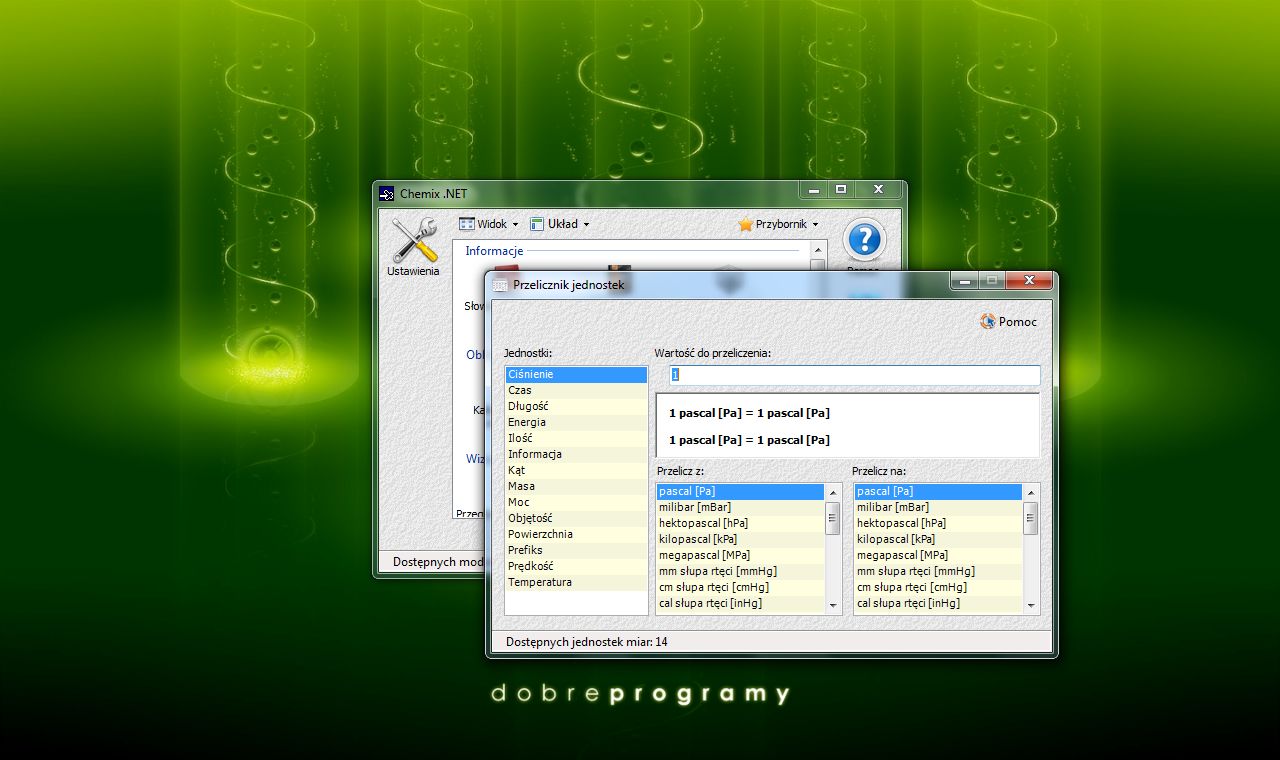This screenshot has width=1280, height=760.
Task: Close the Chemix .NET window
Action: pyautogui.click(x=878, y=189)
